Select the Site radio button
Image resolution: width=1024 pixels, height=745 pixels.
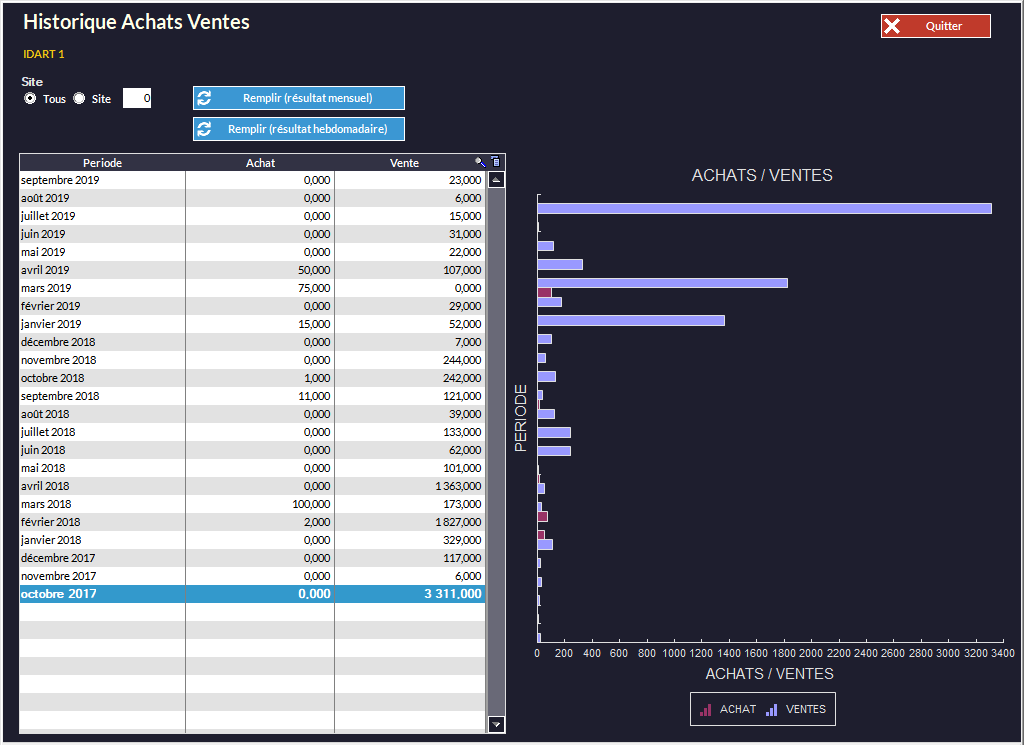point(79,99)
